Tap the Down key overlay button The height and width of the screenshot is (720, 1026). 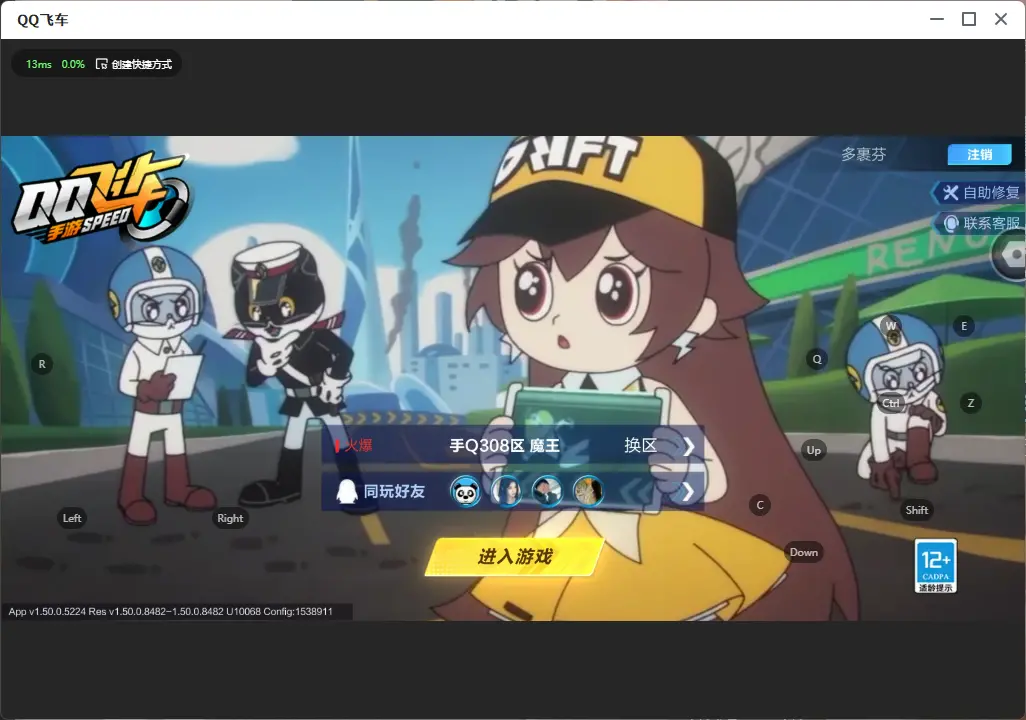tap(804, 552)
